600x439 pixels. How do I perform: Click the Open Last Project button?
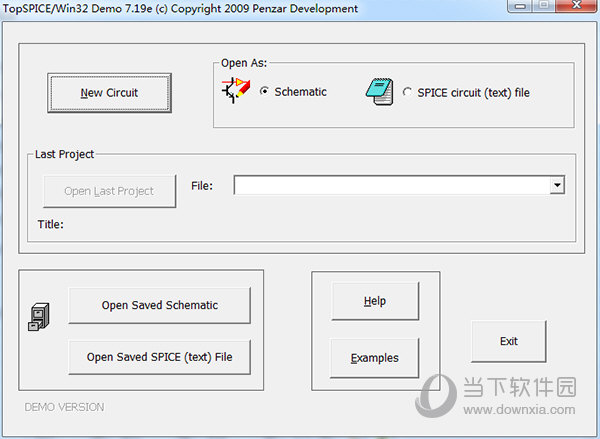pos(109,191)
